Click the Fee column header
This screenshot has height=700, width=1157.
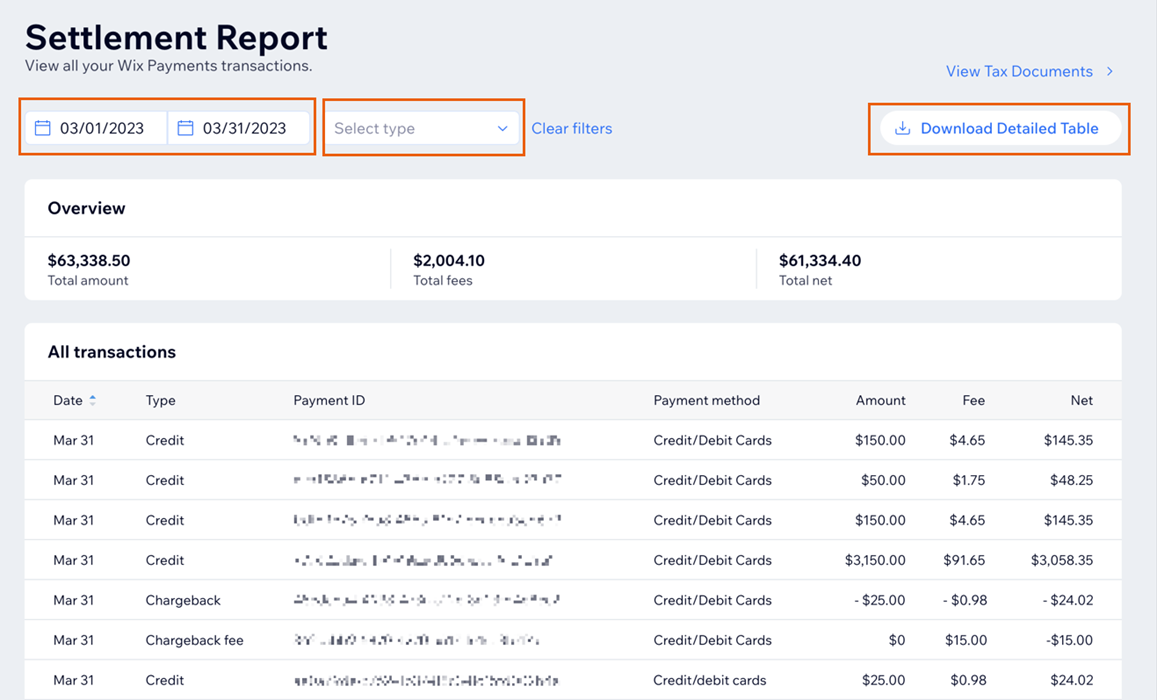click(x=973, y=401)
